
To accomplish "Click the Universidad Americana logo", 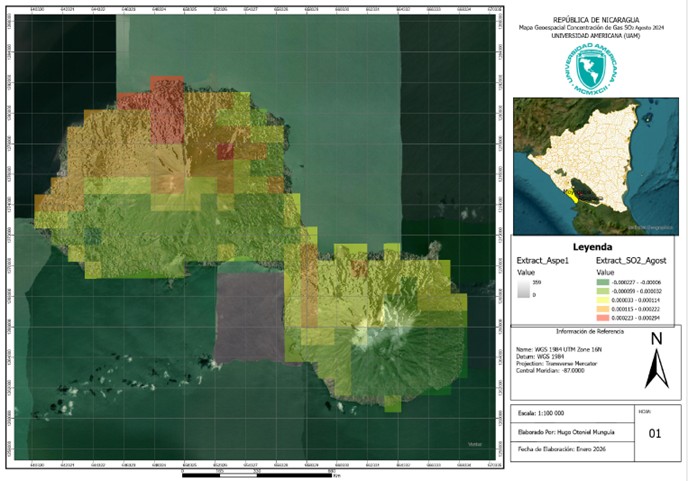I will 591,69.
